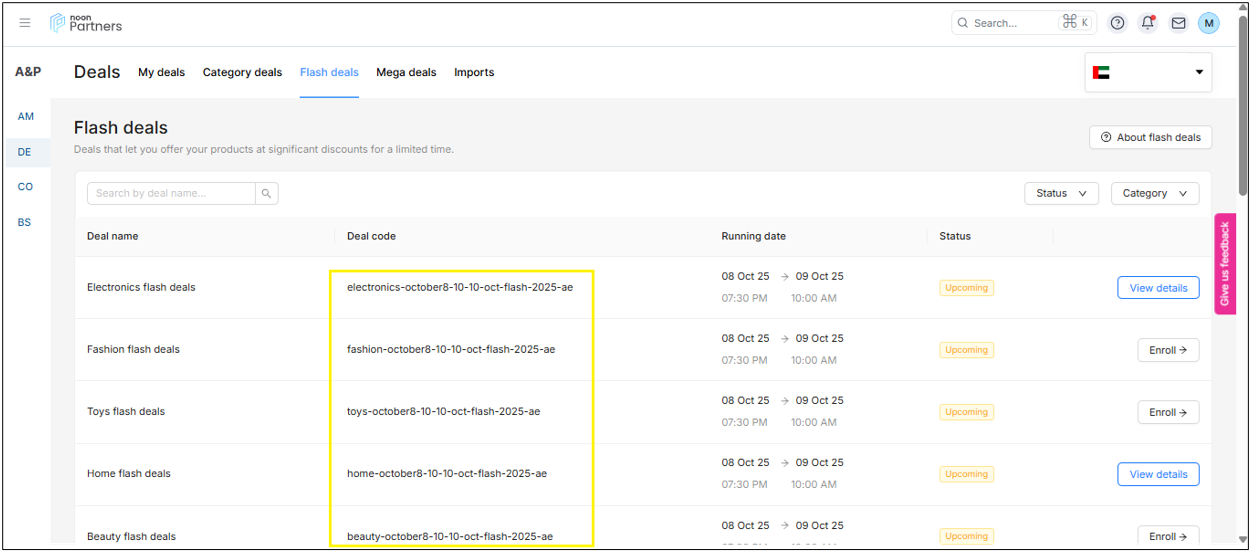Screen dimensions: 1251x553
Task: Open the user profile avatar M
Action: (x=1208, y=23)
